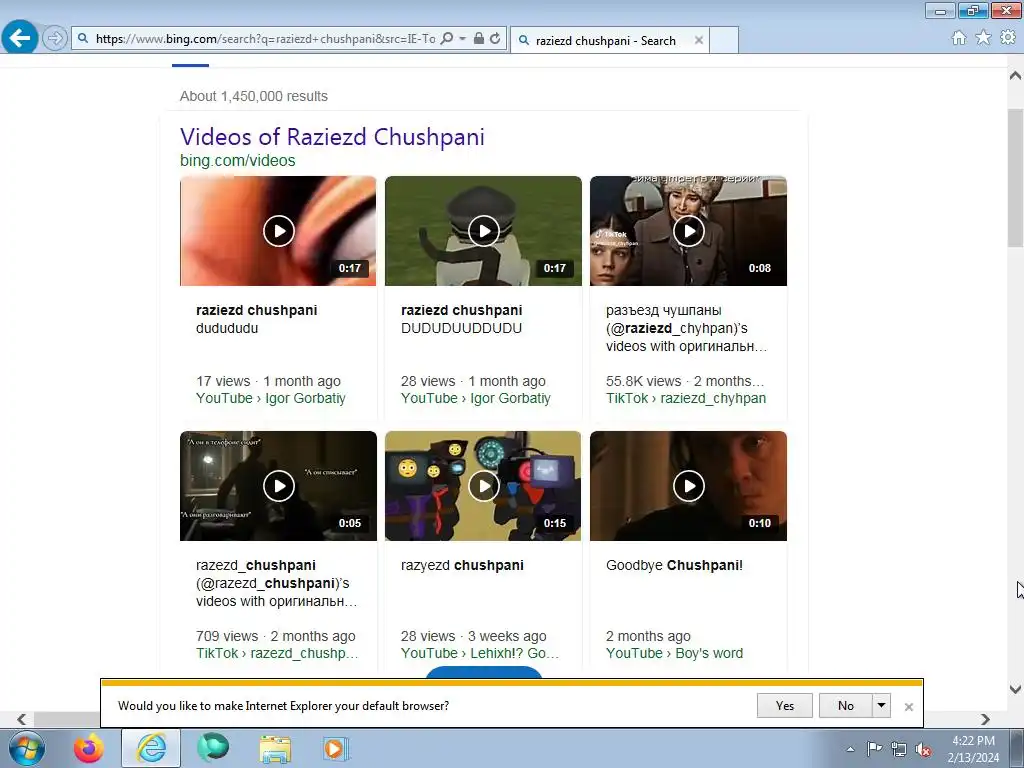Screen dimensions: 1024x768
Task: Play the Goodbye Chushpani! video
Action: pos(688,486)
